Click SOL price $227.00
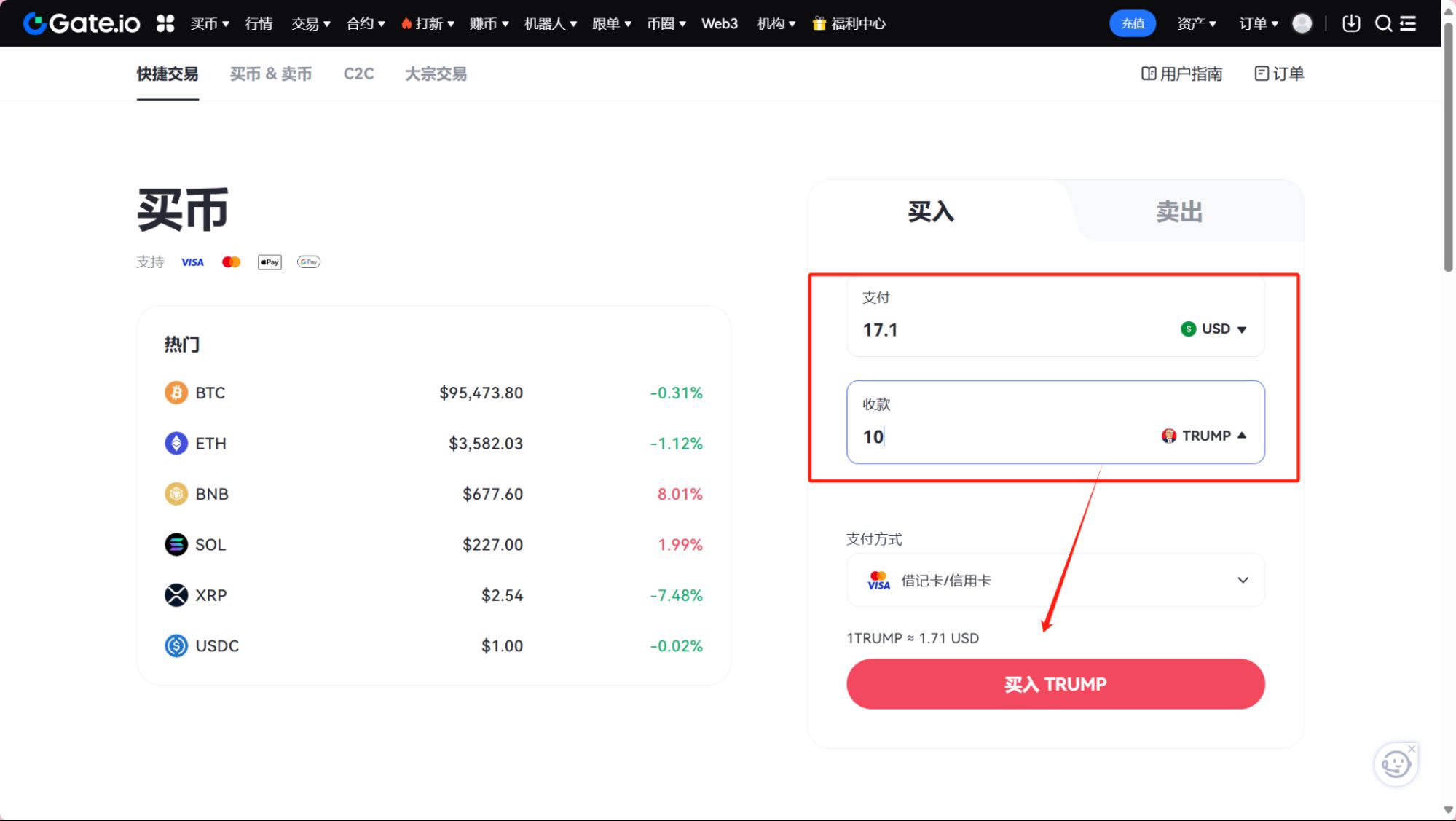1456x821 pixels. (492, 544)
